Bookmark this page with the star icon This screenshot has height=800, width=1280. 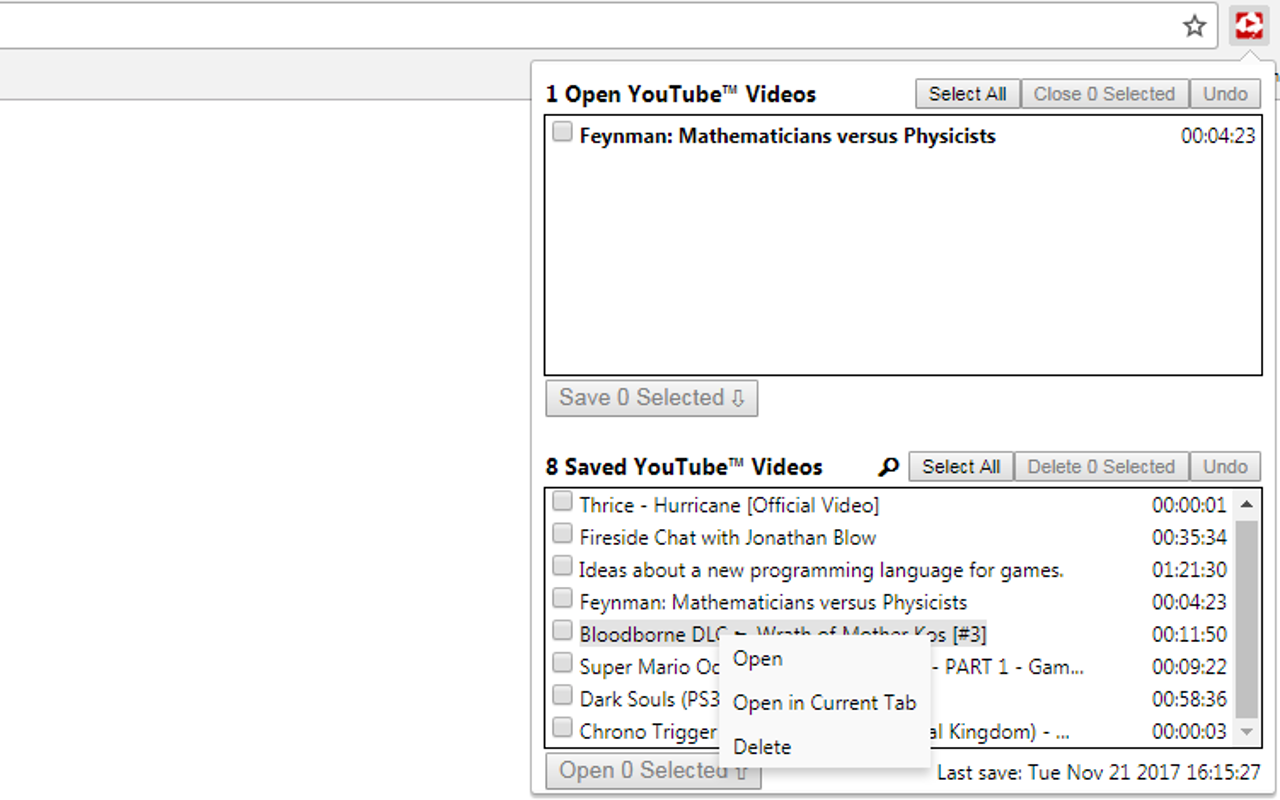[1195, 26]
